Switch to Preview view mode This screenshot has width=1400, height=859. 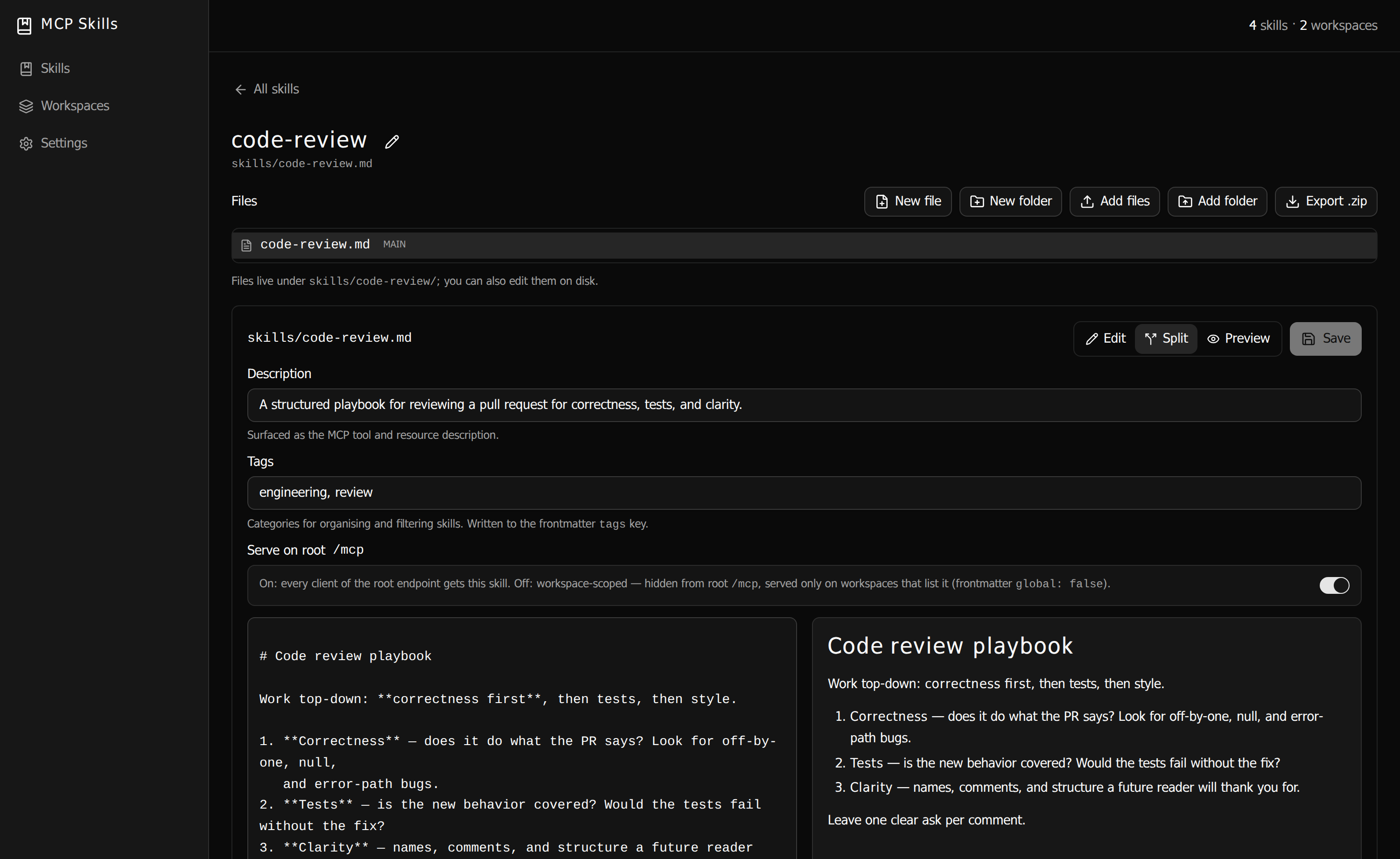pyautogui.click(x=1238, y=339)
